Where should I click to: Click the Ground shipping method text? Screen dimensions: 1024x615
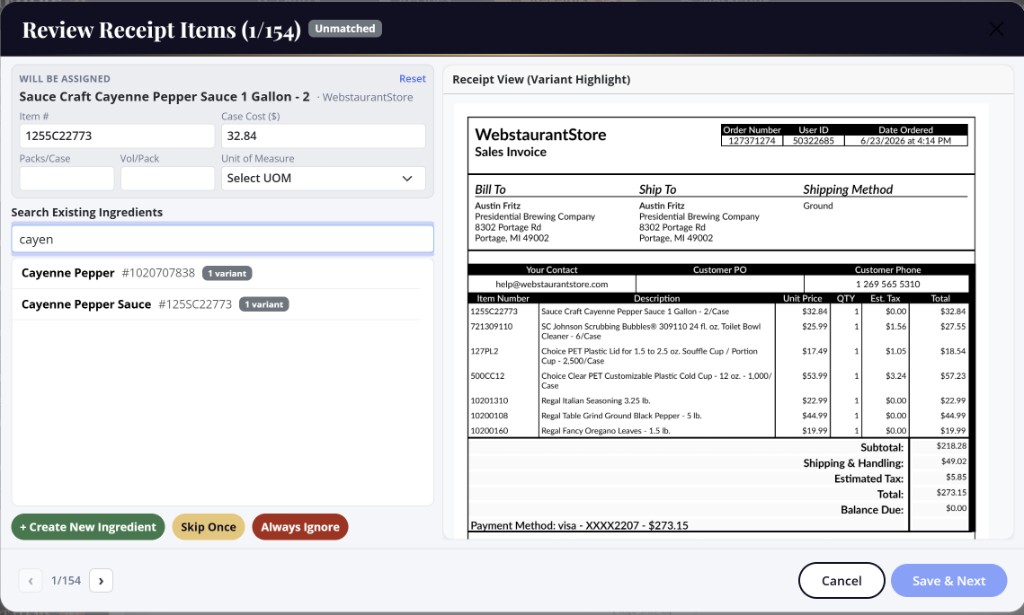(x=818, y=206)
